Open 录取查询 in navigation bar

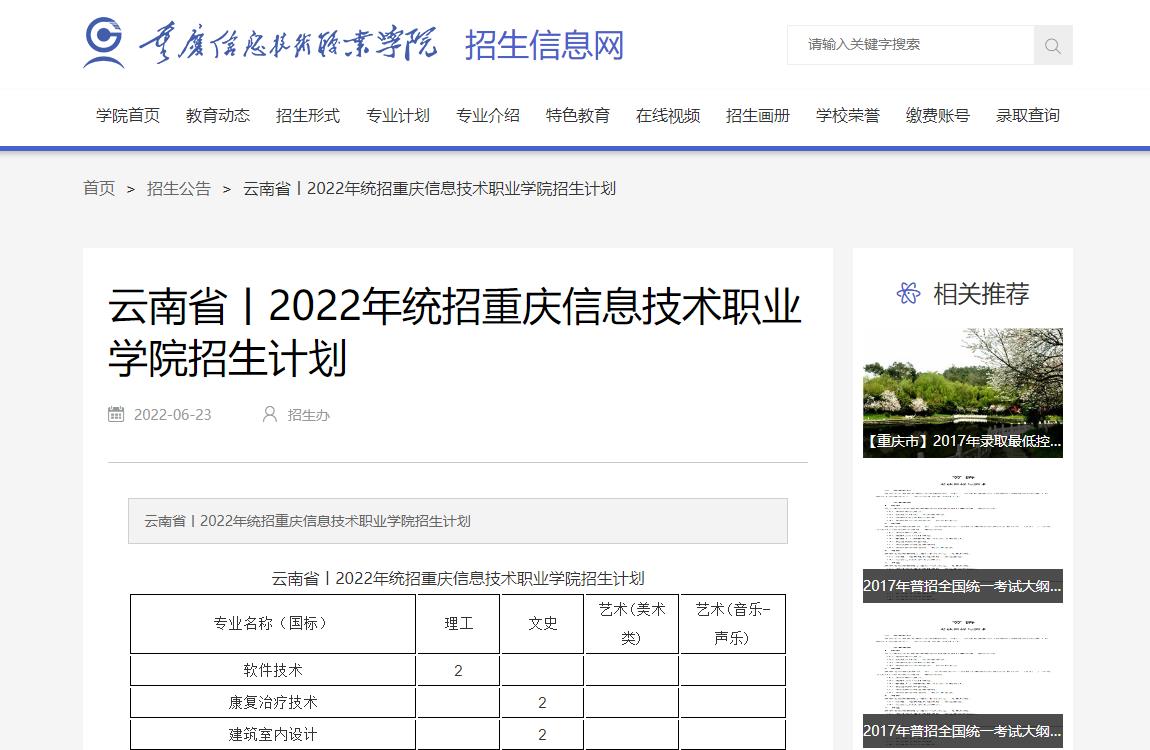1028,116
